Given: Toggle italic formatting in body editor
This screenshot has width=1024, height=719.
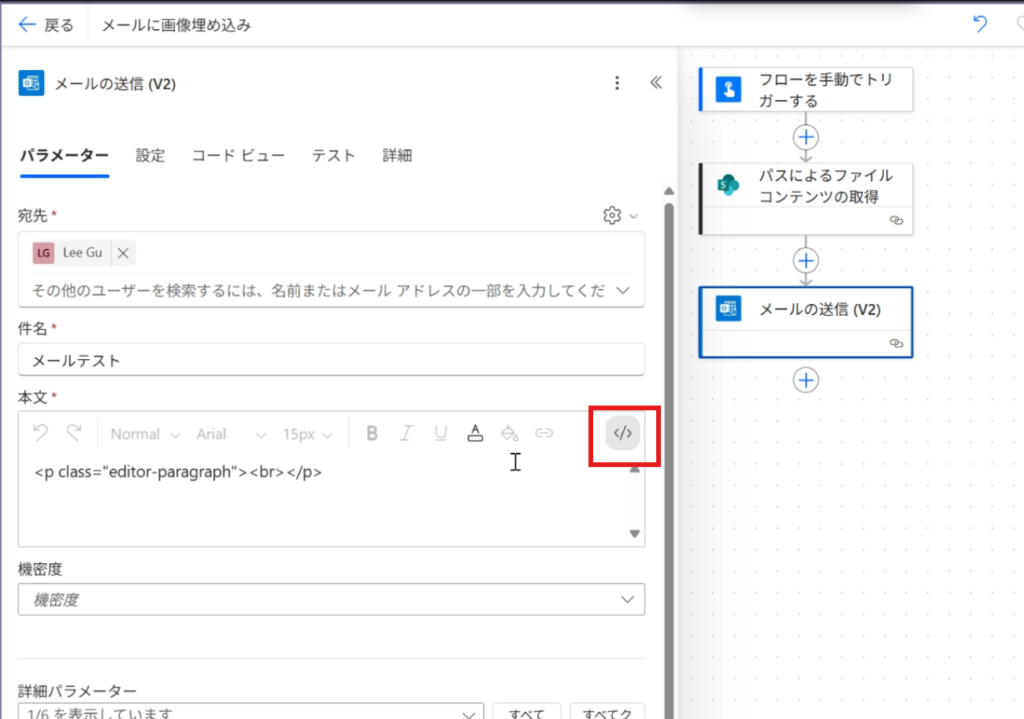Looking at the screenshot, I should click(406, 433).
